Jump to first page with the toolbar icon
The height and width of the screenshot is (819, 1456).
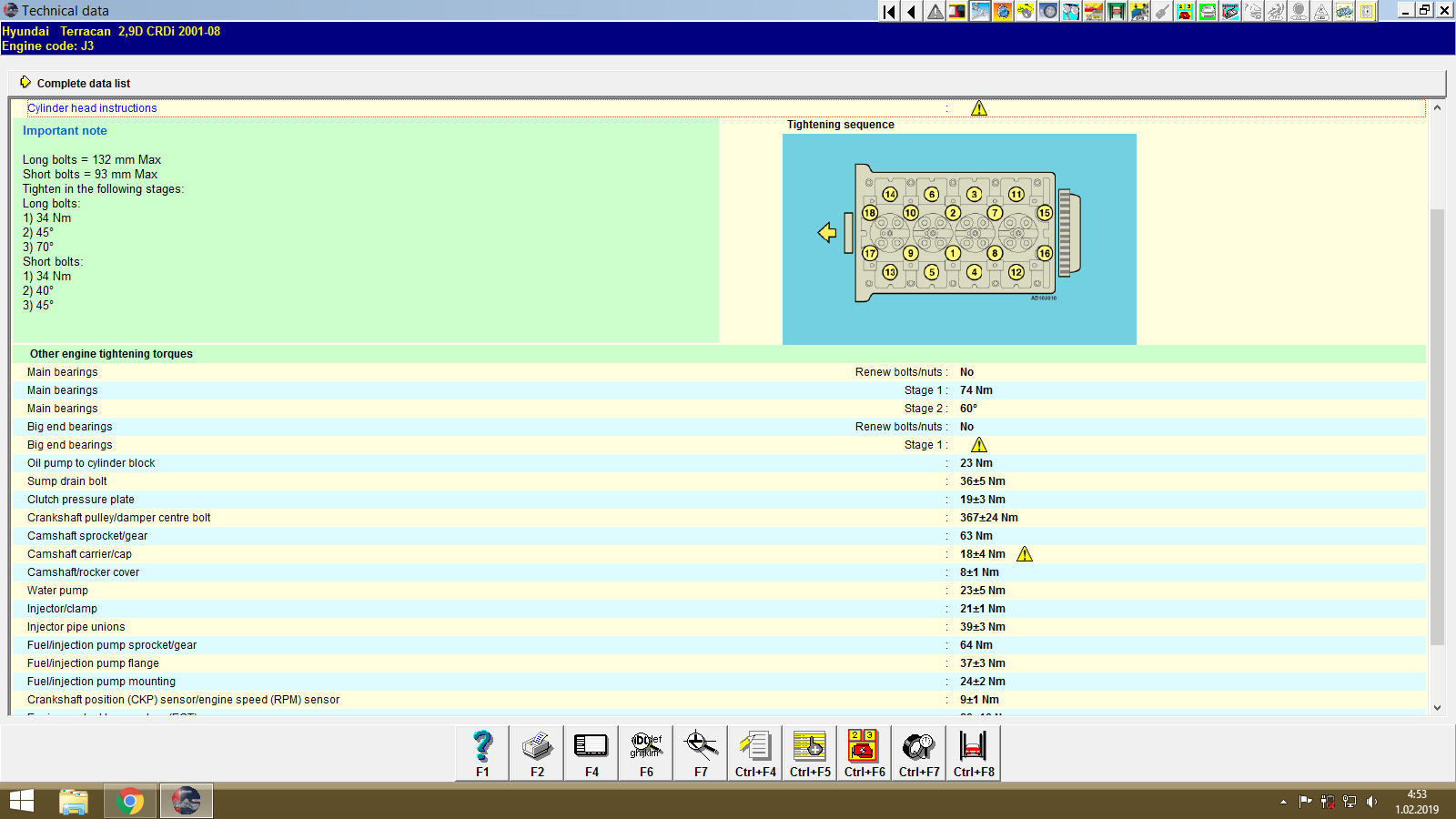point(887,11)
